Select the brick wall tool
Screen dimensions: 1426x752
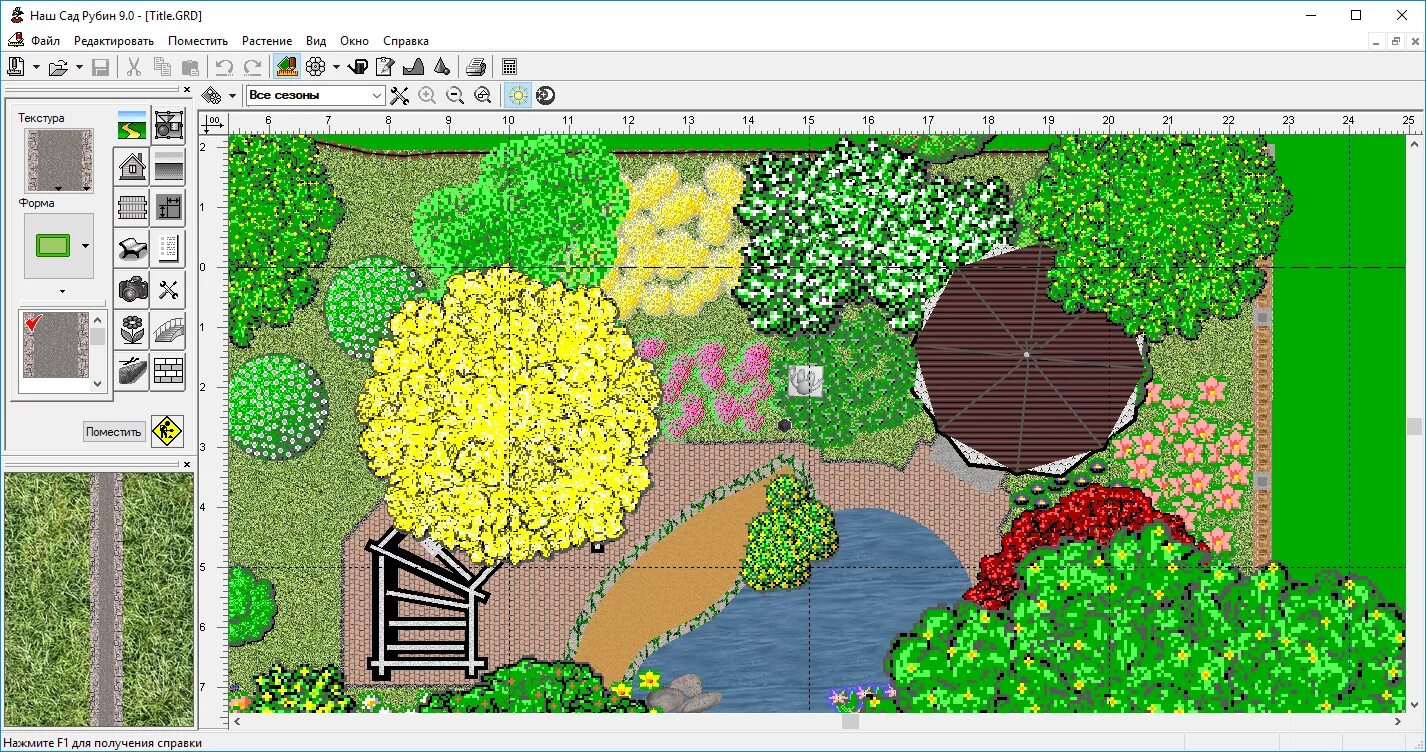click(x=169, y=371)
